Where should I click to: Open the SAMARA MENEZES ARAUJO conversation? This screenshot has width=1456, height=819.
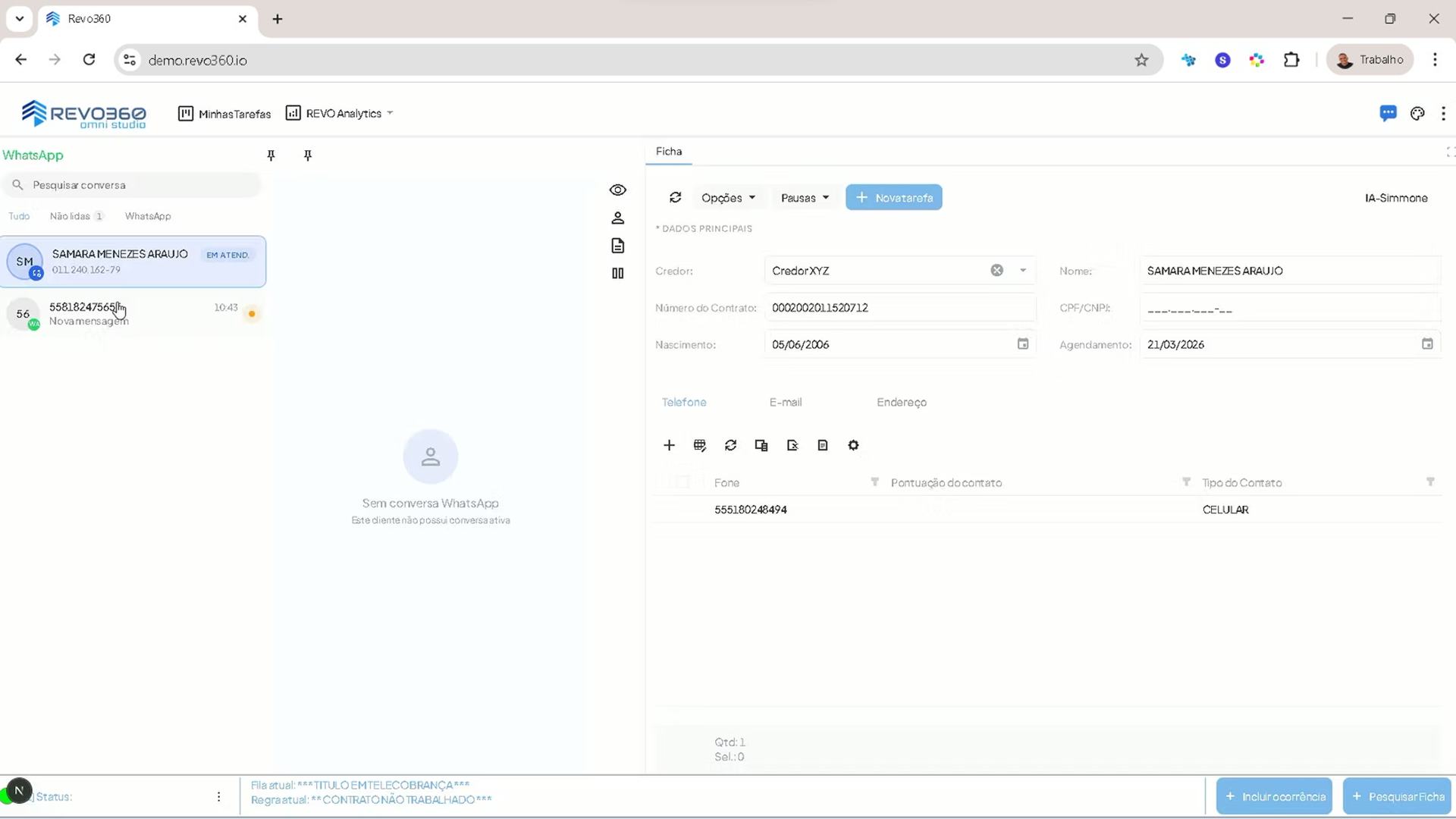133,262
